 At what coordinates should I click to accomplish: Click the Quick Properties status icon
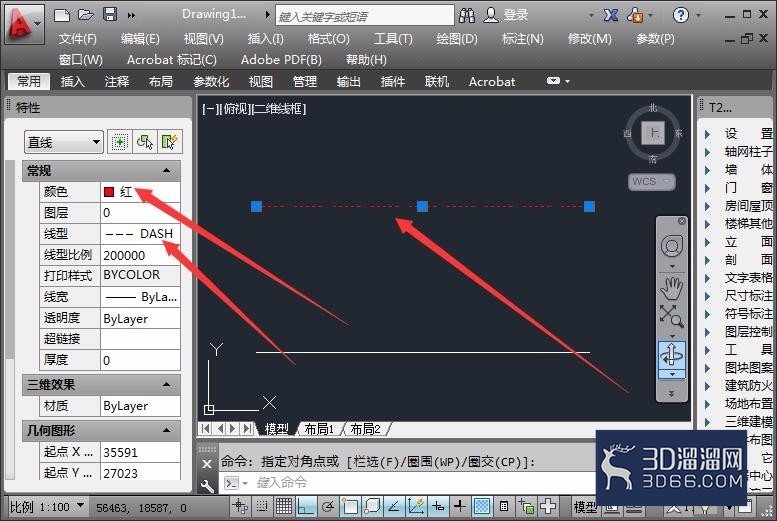coord(504,506)
